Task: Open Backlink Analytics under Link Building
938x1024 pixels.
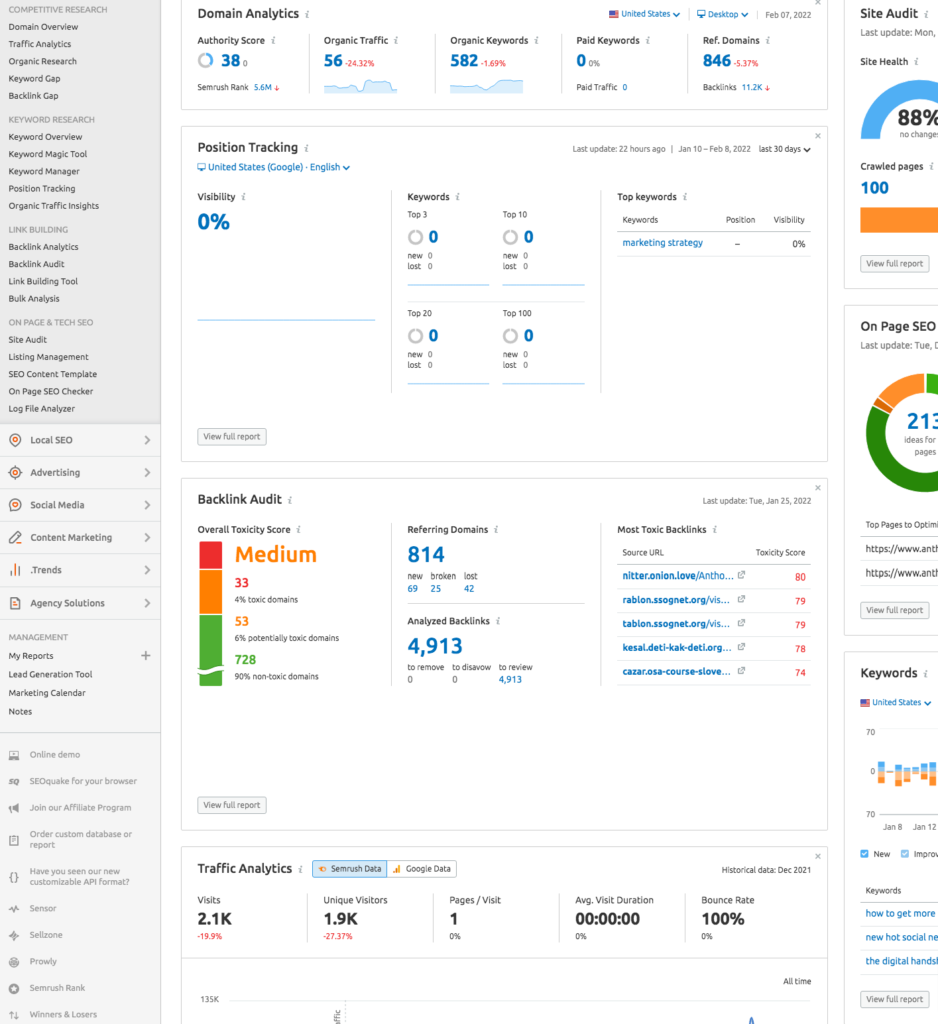Action: pos(44,246)
